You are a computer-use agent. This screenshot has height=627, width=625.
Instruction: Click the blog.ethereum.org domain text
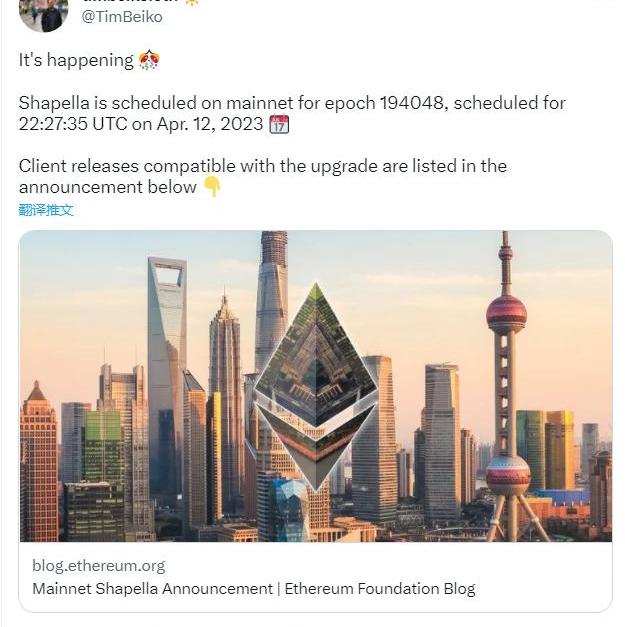98,566
